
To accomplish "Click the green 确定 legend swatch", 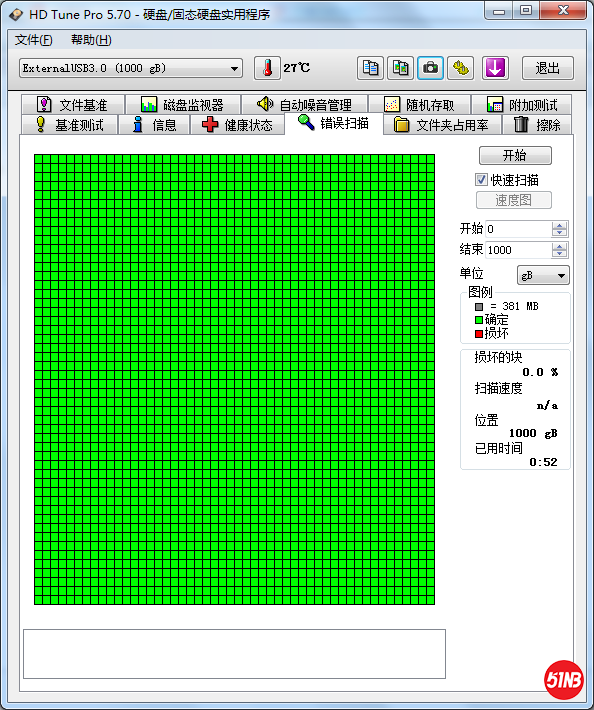I will pos(479,320).
